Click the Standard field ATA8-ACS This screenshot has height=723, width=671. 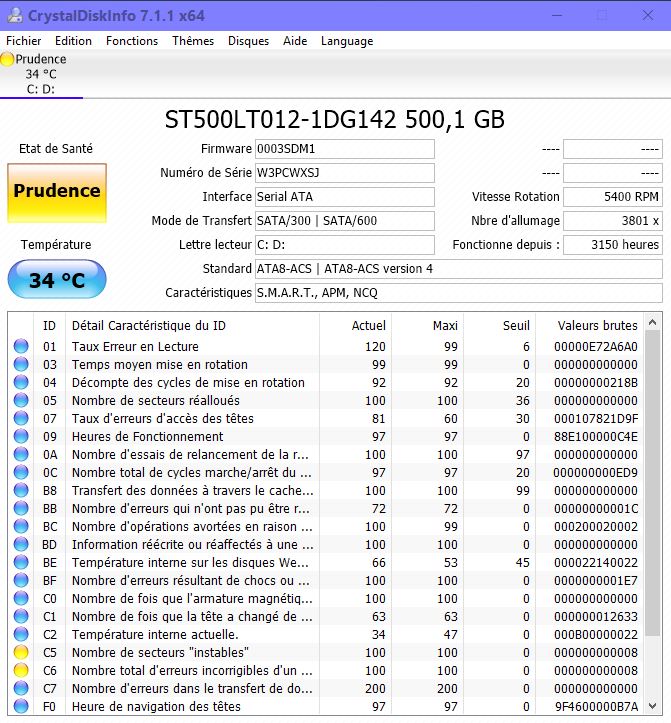click(x=458, y=269)
